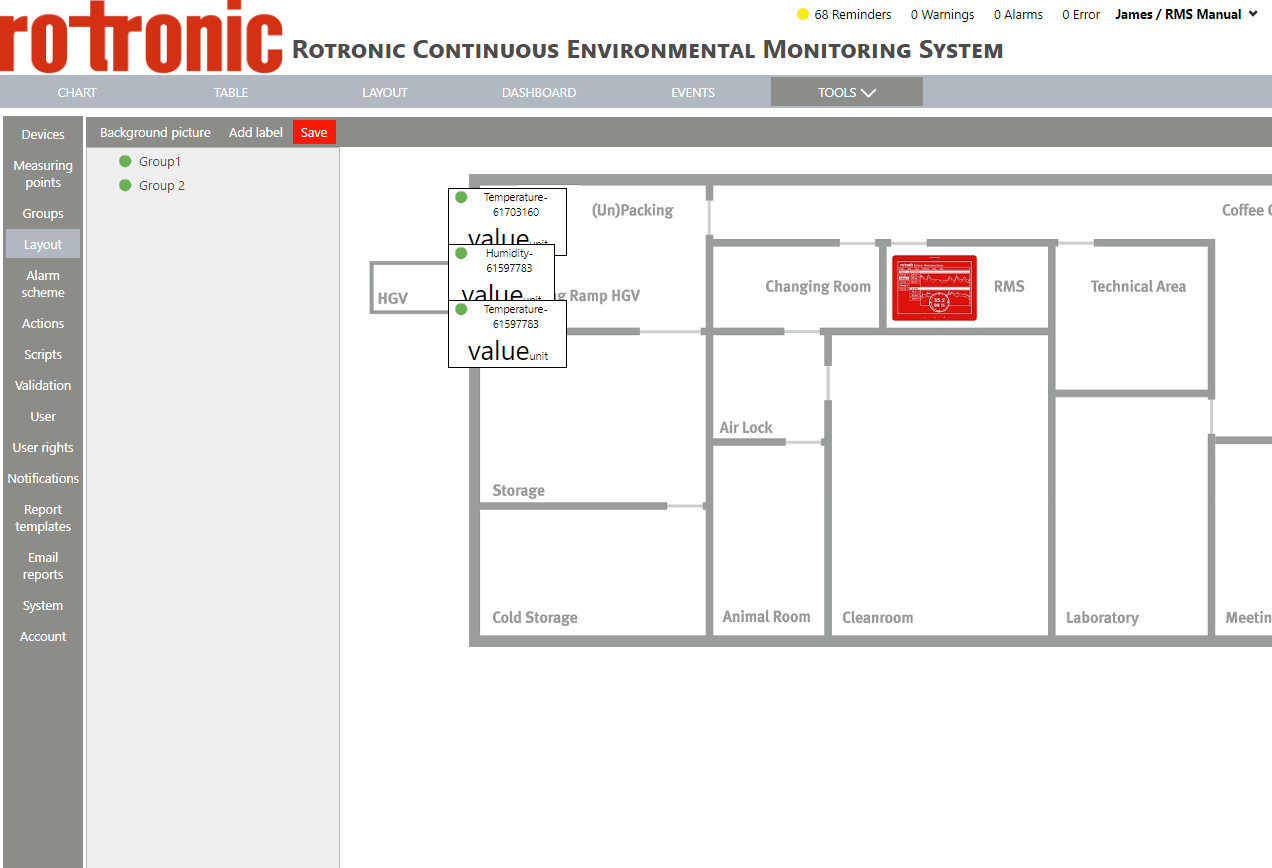Click the red RMS panel thumbnail
This screenshot has width=1272, height=868.
point(934,288)
